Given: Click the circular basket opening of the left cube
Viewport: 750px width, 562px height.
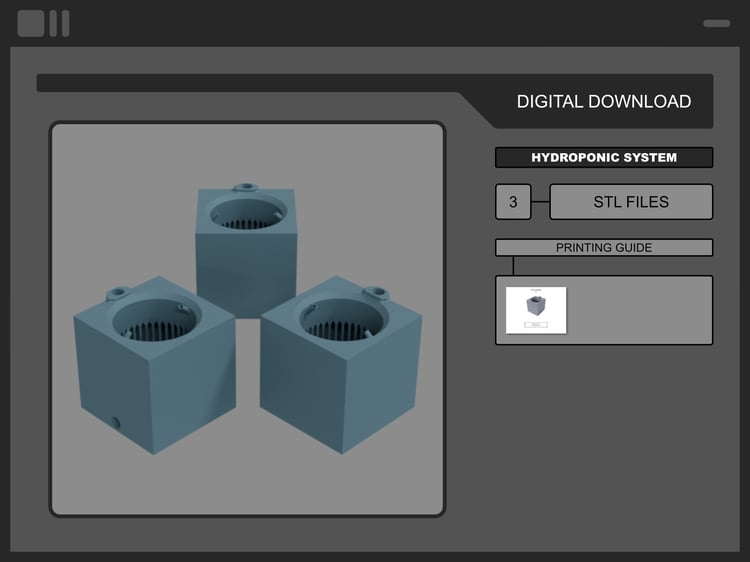Looking at the screenshot, I should point(156,320).
